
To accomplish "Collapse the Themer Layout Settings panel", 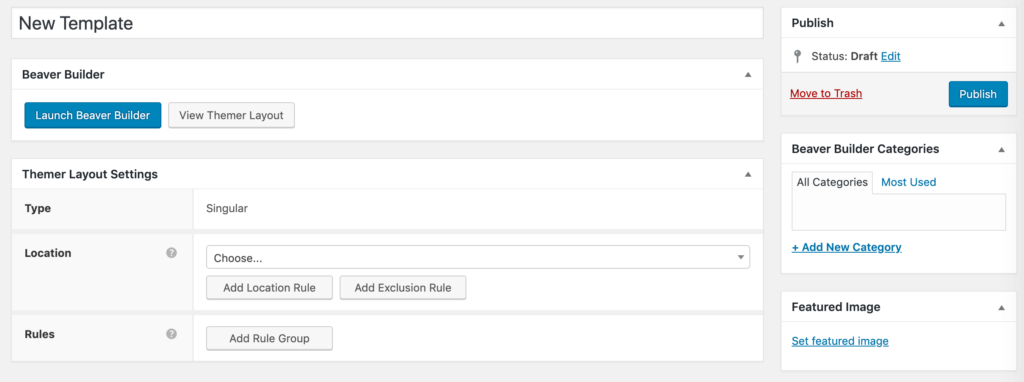I will click(x=748, y=174).
